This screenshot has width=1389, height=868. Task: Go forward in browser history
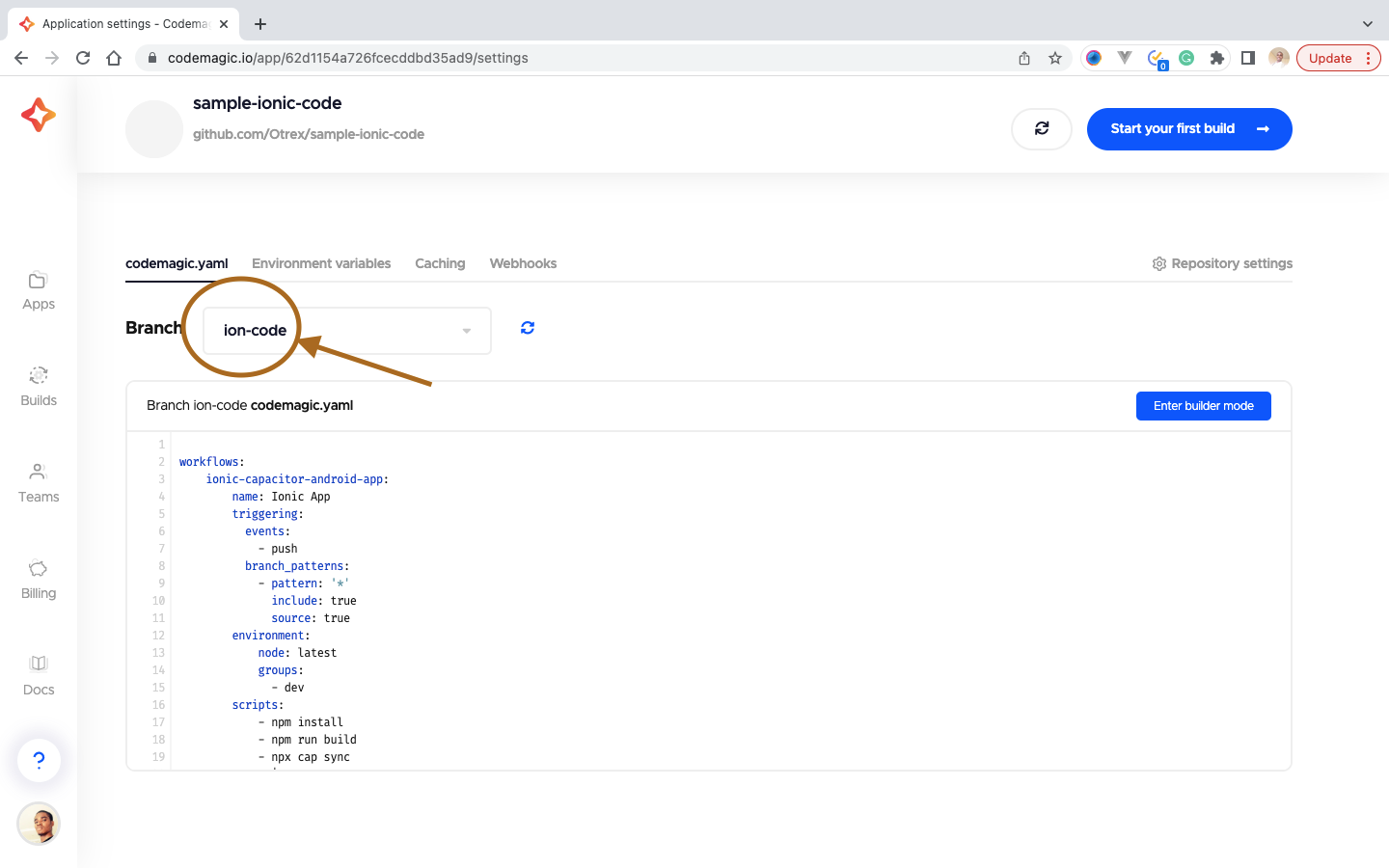point(52,58)
